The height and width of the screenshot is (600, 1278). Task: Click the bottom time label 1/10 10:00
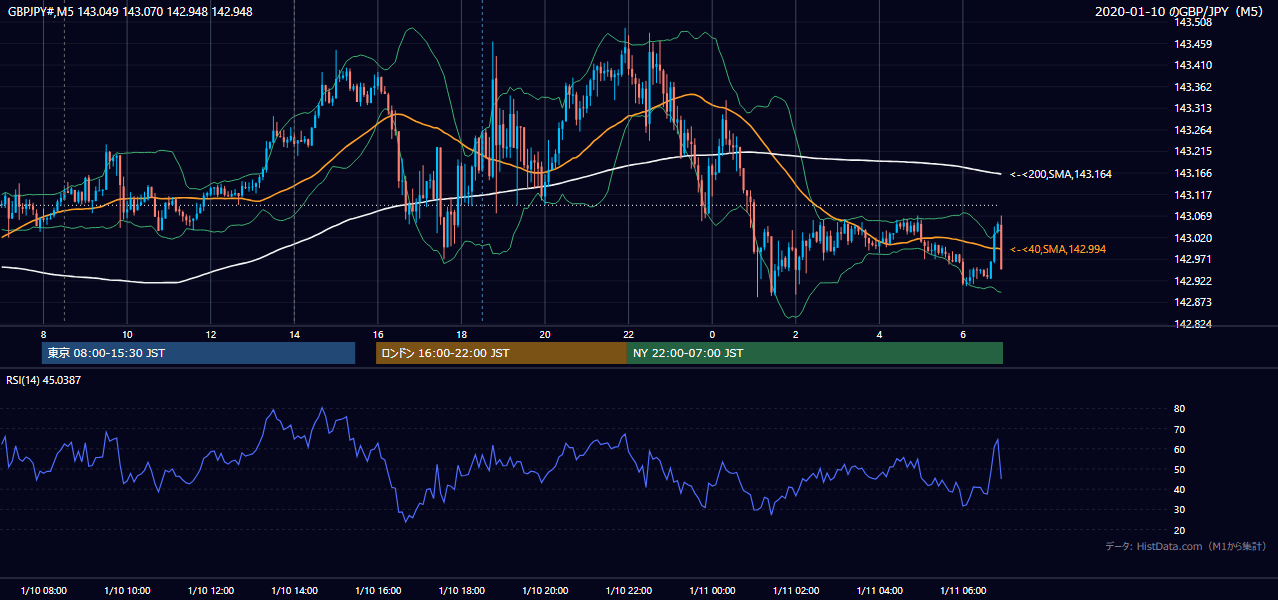click(x=127, y=591)
